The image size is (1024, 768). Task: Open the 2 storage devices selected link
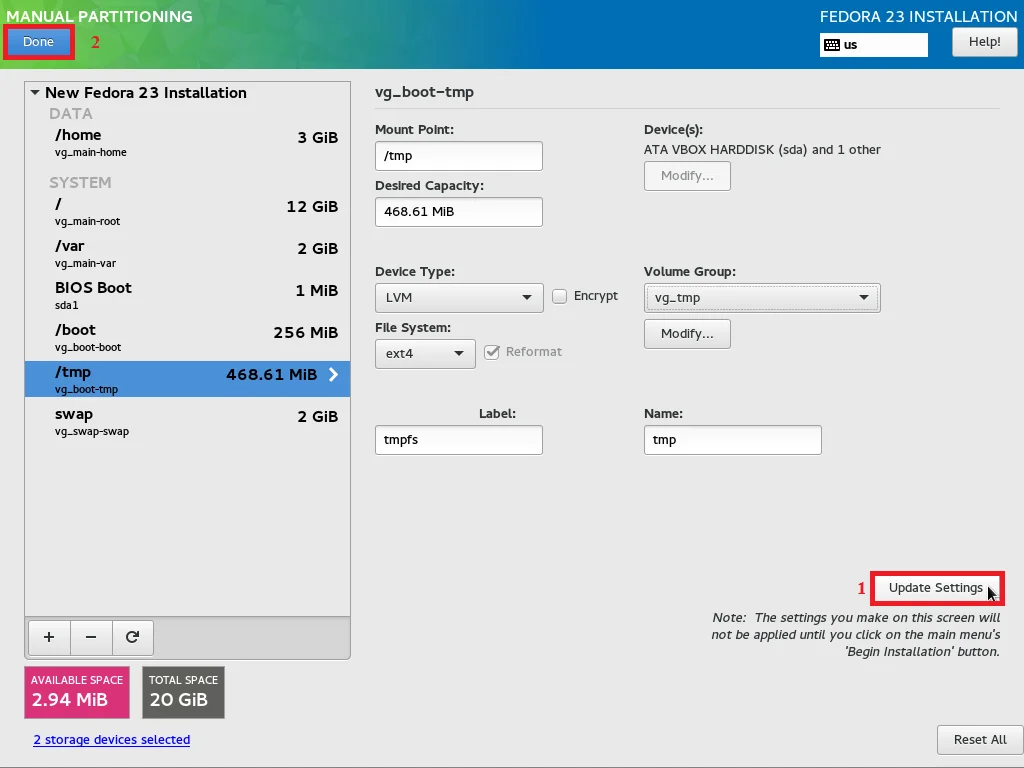pyautogui.click(x=112, y=739)
